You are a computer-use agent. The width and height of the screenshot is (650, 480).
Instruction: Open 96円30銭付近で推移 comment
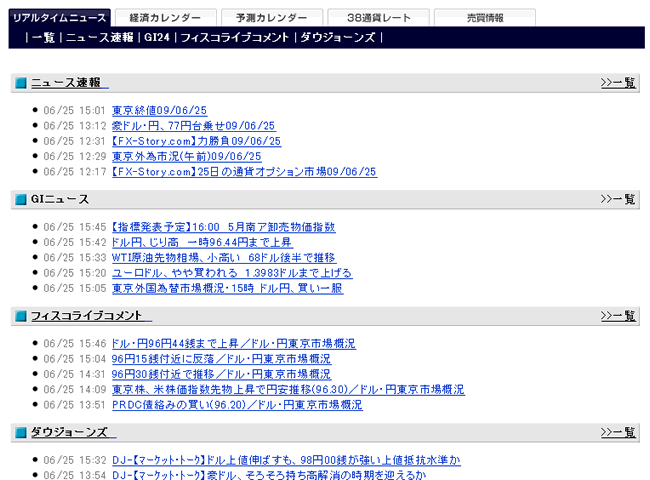[x=221, y=375]
